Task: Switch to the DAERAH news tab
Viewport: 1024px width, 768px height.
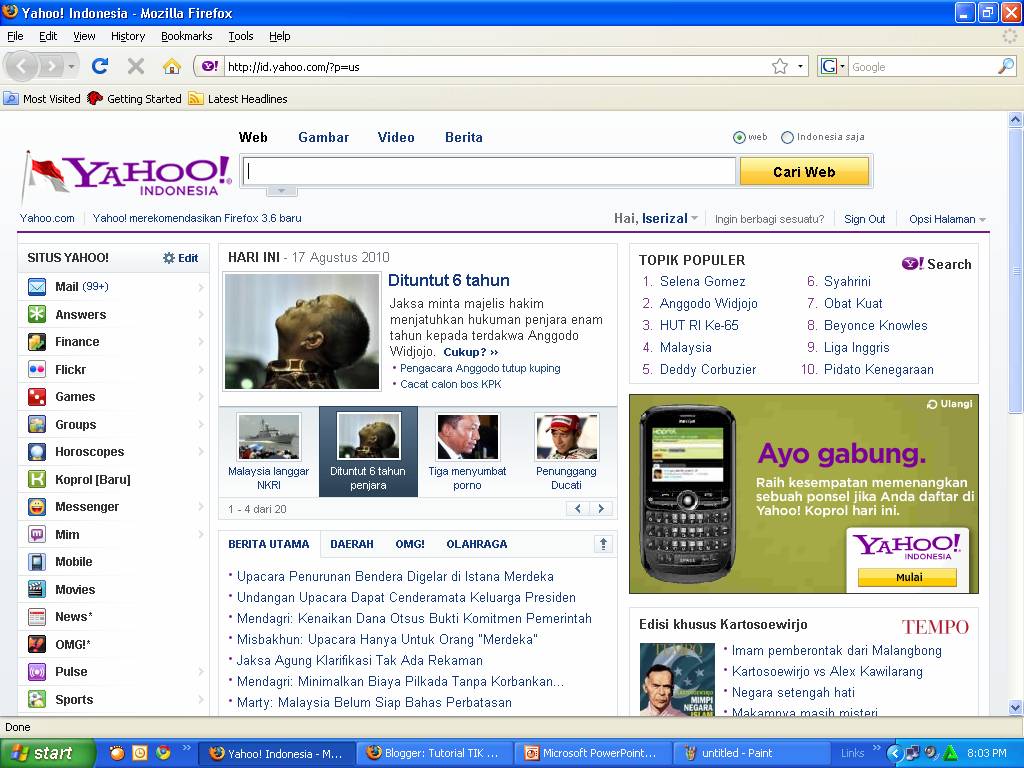Action: [351, 544]
